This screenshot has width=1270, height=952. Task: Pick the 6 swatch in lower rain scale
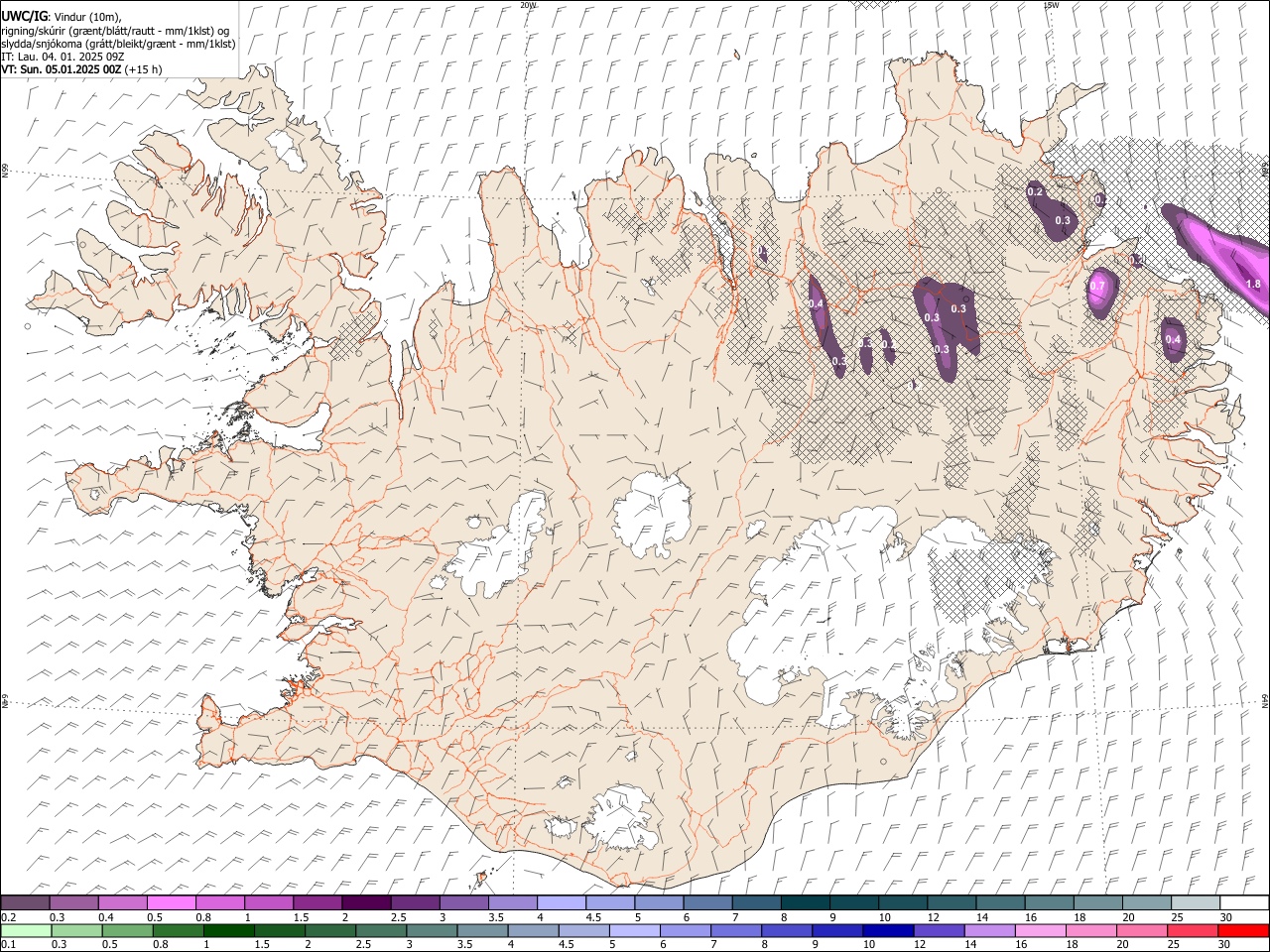[687, 930]
